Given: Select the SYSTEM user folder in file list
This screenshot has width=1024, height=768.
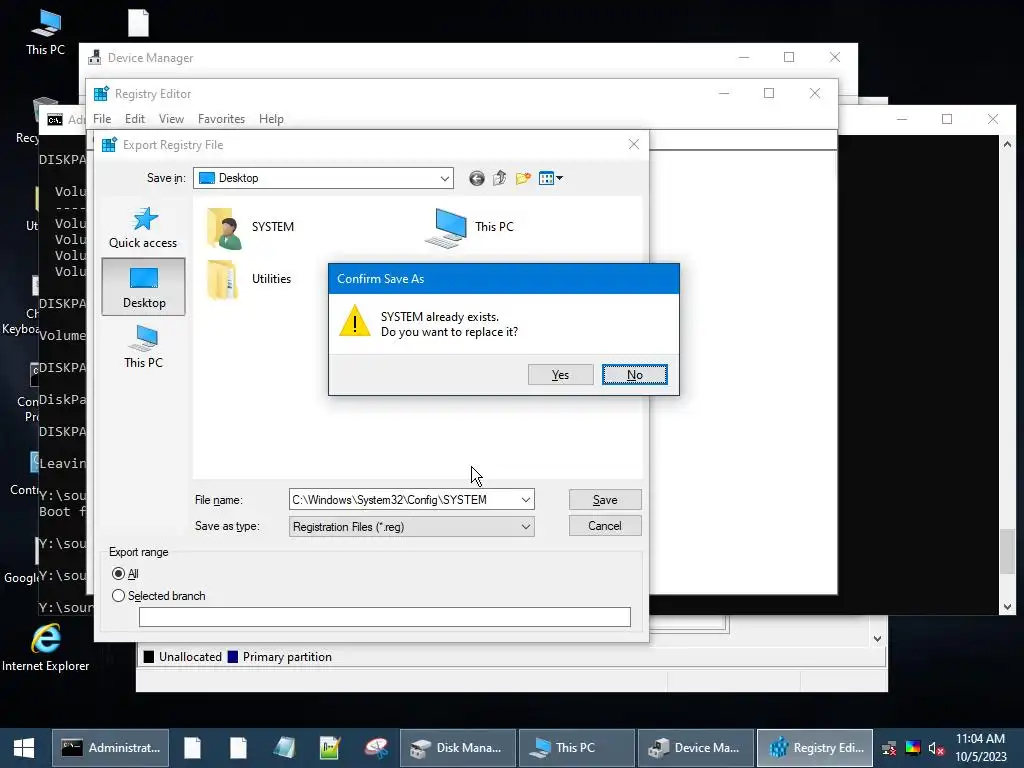Looking at the screenshot, I should 251,228.
